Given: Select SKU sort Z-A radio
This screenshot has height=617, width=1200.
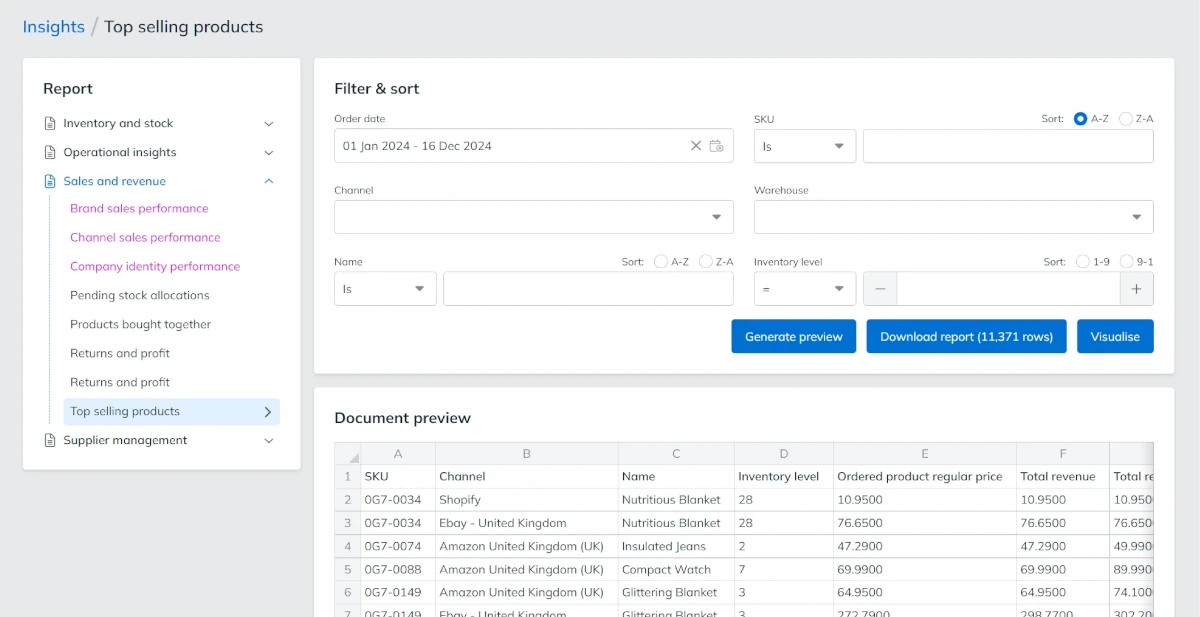Looking at the screenshot, I should point(1125,118).
